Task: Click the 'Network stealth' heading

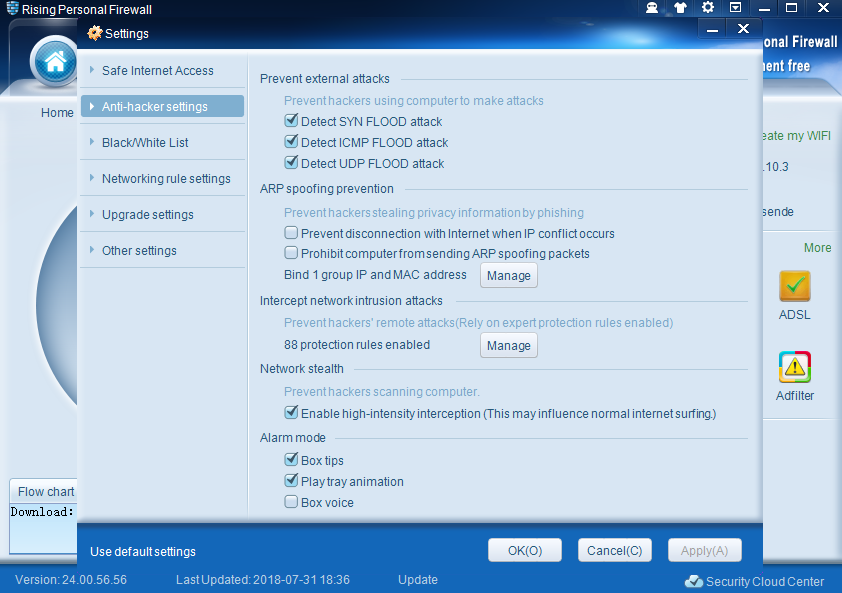Action: [301, 368]
